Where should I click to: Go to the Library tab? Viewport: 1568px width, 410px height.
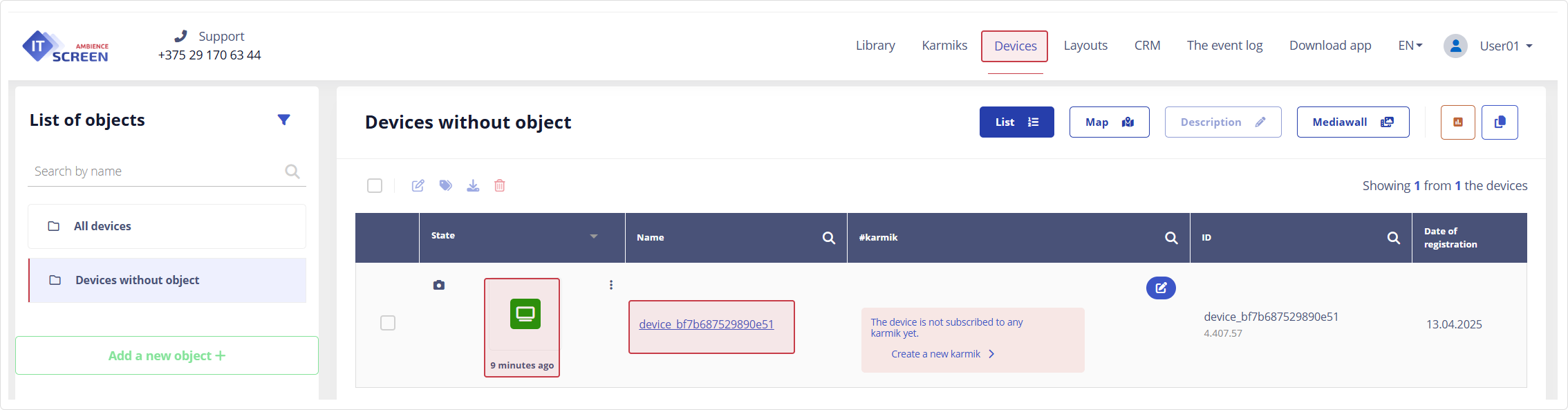[x=875, y=46]
